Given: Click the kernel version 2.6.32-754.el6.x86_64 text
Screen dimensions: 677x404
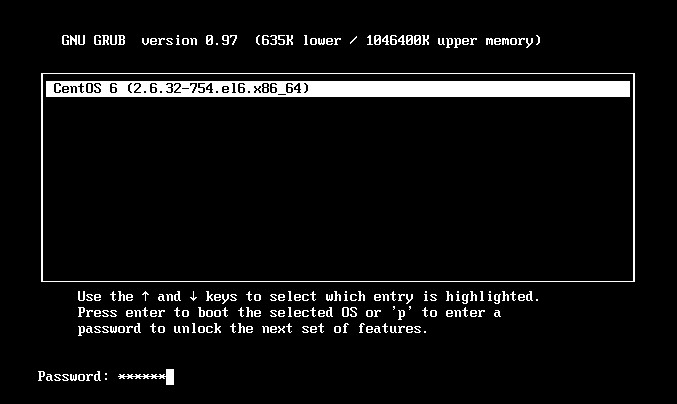Looking at the screenshot, I should click(x=218, y=88).
